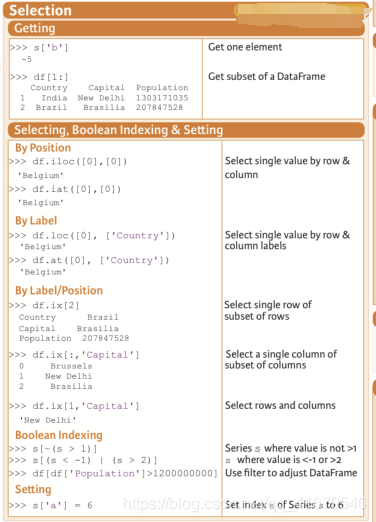Click the Boolean Indexing subheading

[x=59, y=435]
